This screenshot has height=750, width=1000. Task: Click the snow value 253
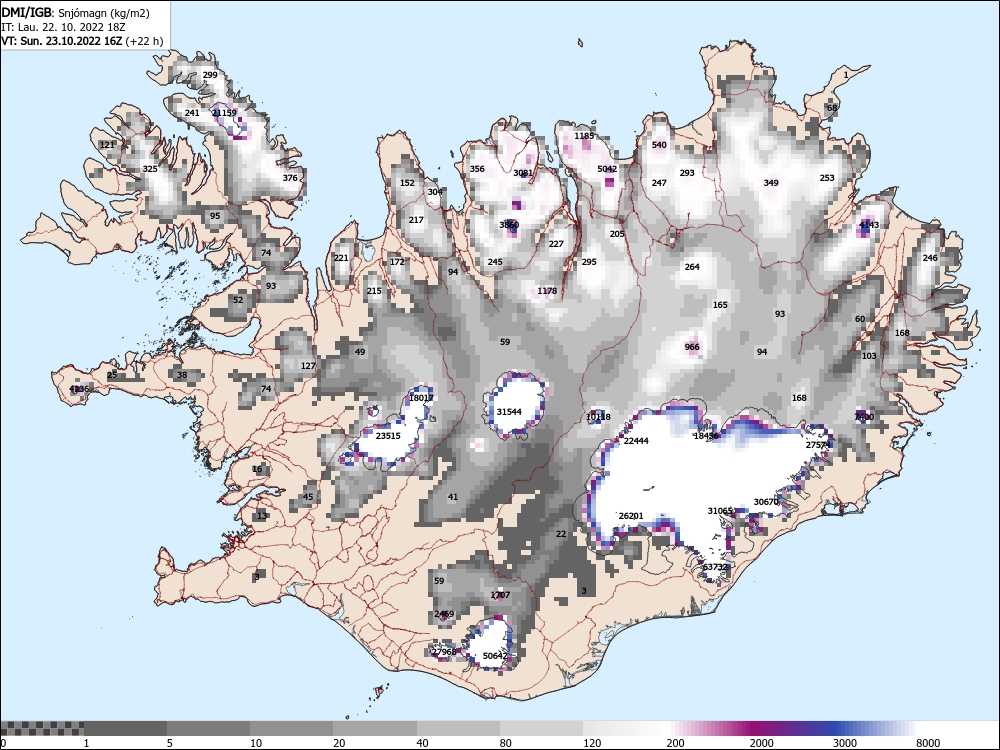pyautogui.click(x=827, y=178)
